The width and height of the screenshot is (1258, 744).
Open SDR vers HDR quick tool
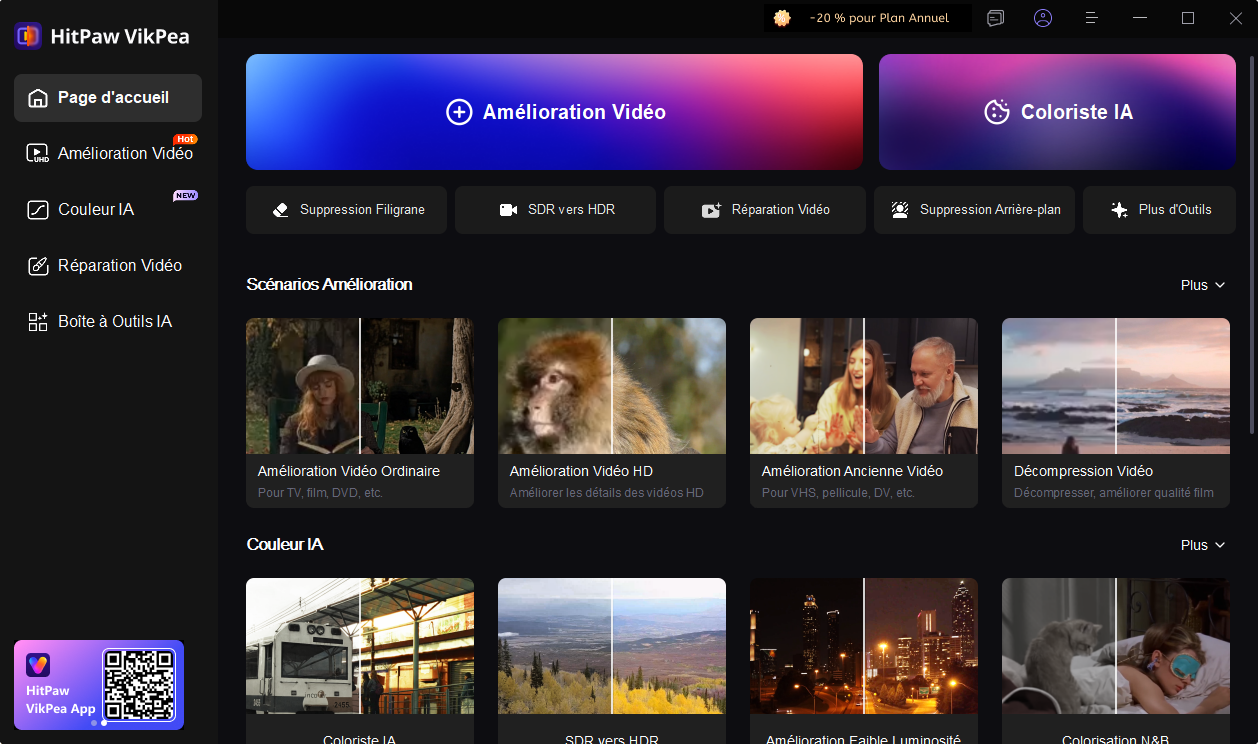[555, 210]
